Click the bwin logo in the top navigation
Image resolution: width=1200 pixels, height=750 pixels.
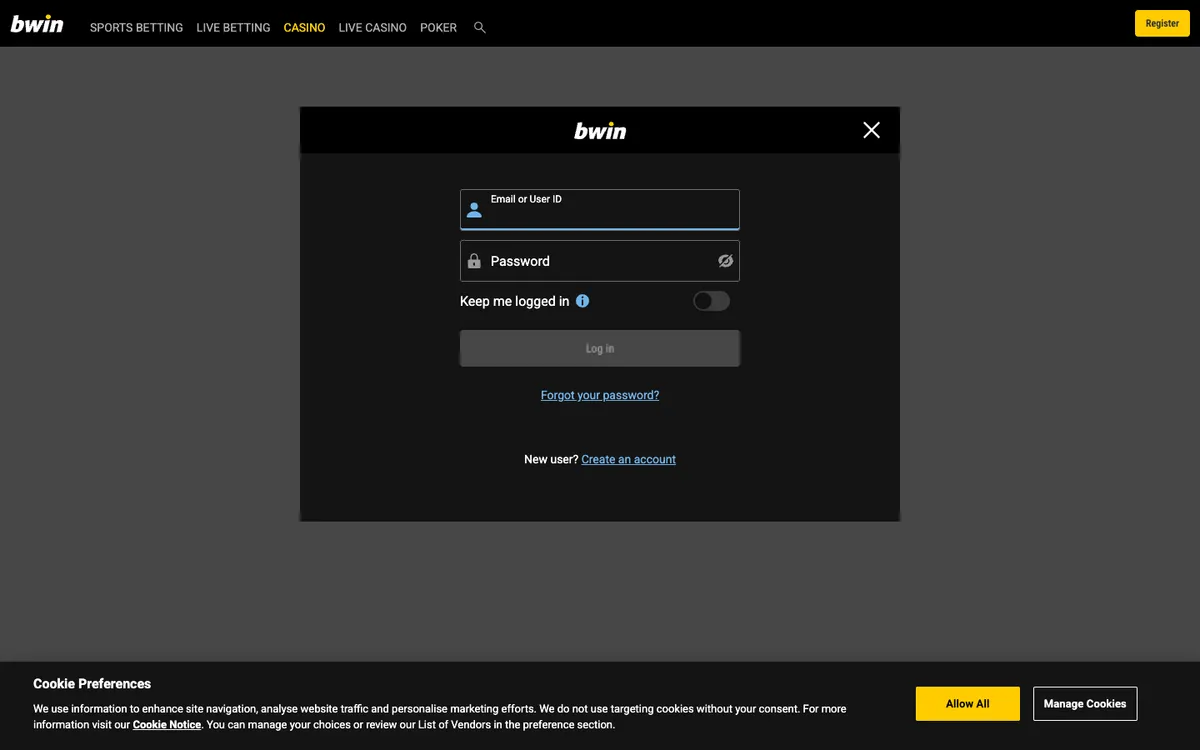click(x=37, y=24)
